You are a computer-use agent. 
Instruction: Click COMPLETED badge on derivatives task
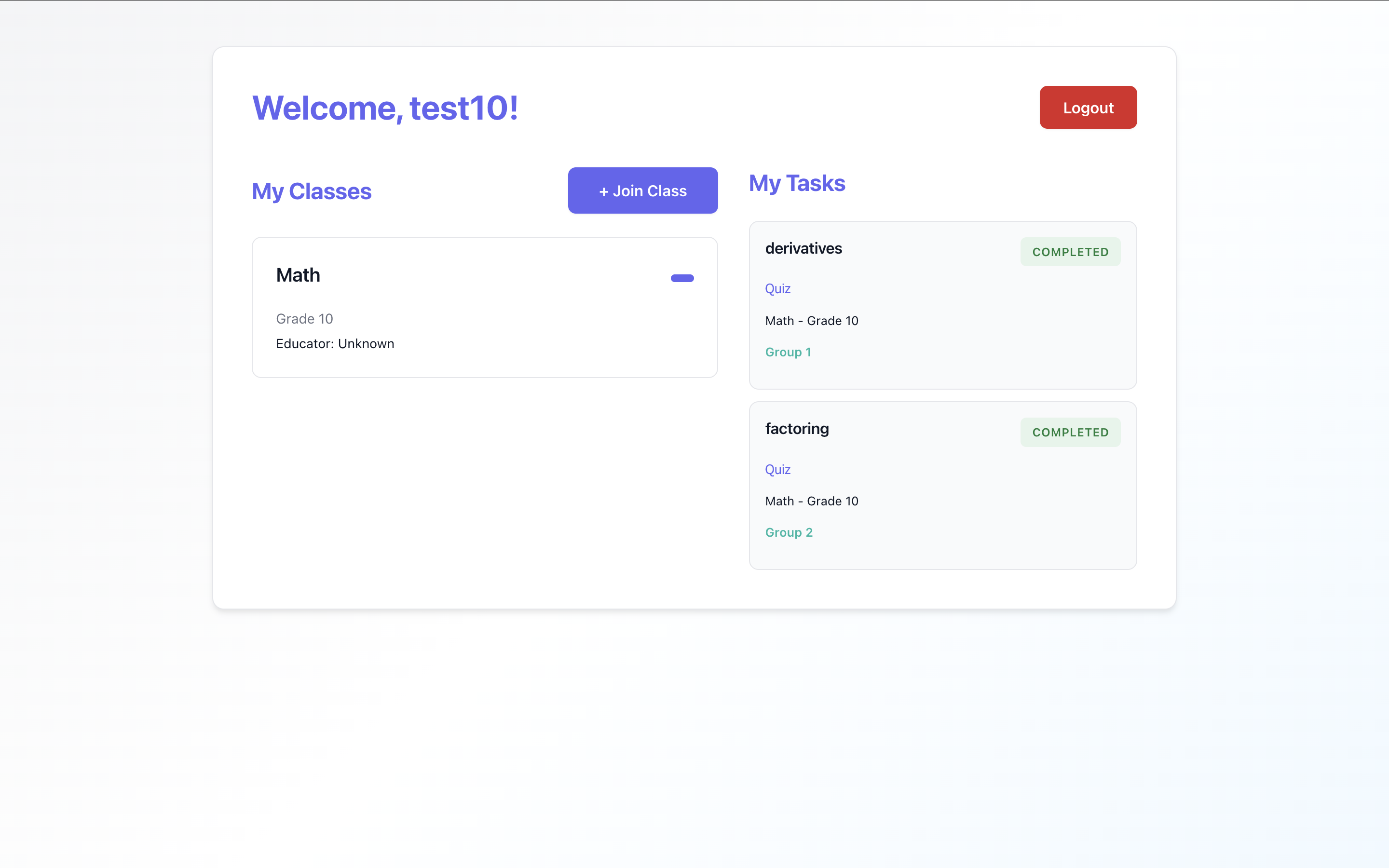coord(1070,251)
